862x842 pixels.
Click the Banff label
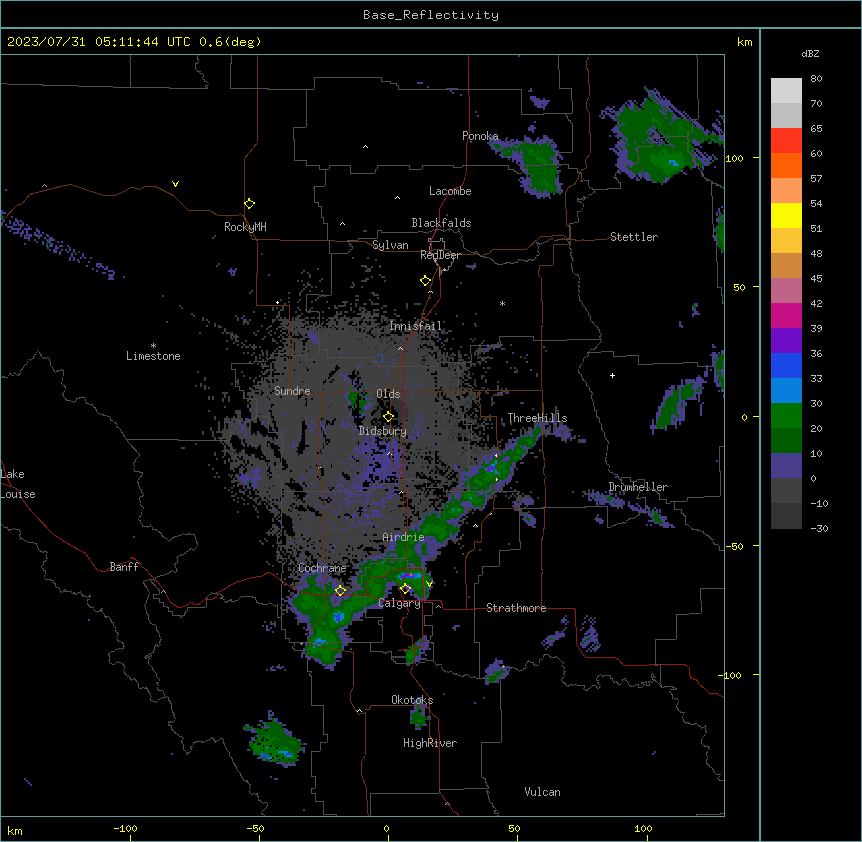coord(124,567)
